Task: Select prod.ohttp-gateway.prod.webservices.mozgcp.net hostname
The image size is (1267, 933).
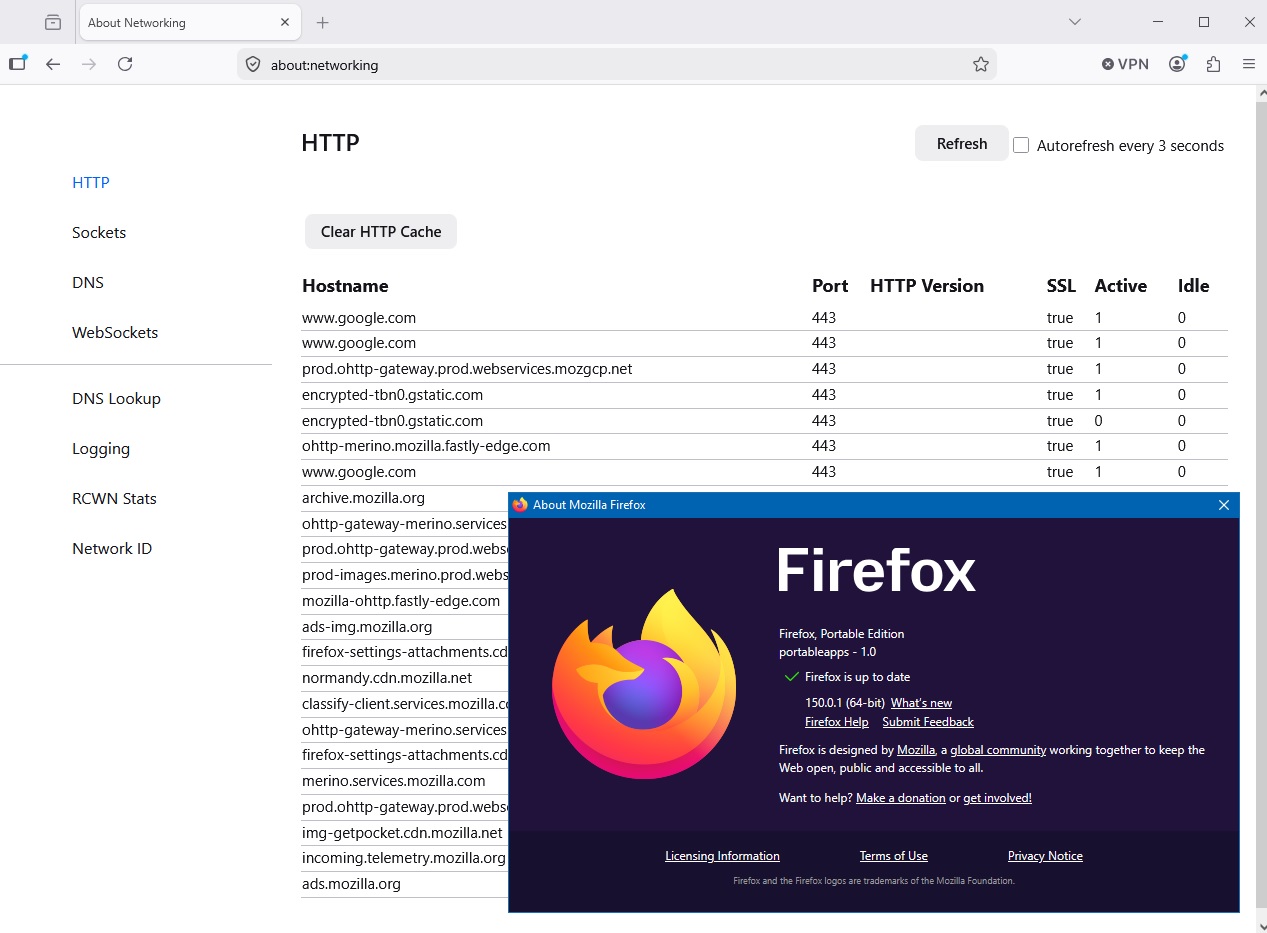Action: click(467, 369)
